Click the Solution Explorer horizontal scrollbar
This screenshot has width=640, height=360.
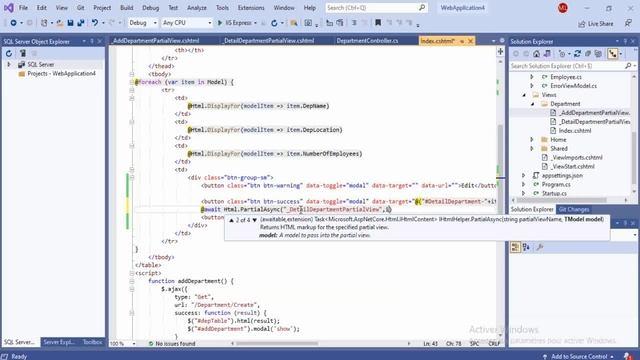click(561, 200)
